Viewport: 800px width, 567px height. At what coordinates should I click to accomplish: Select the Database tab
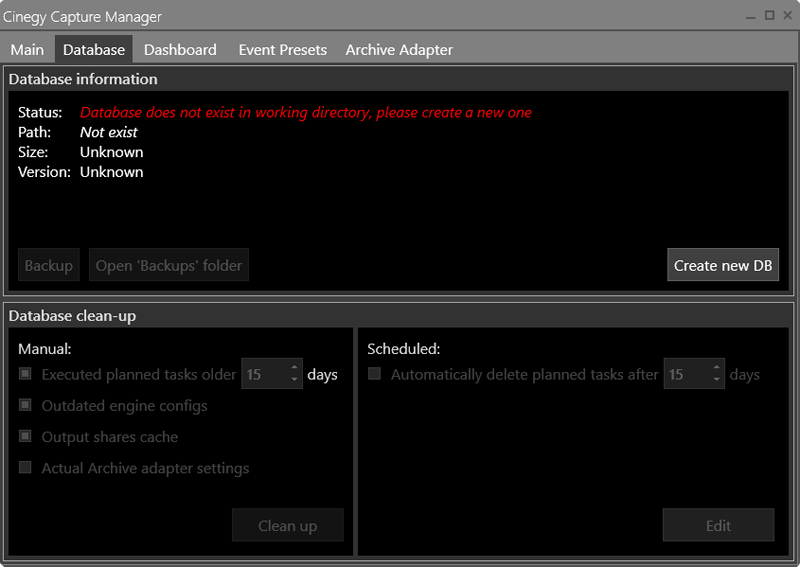[94, 50]
